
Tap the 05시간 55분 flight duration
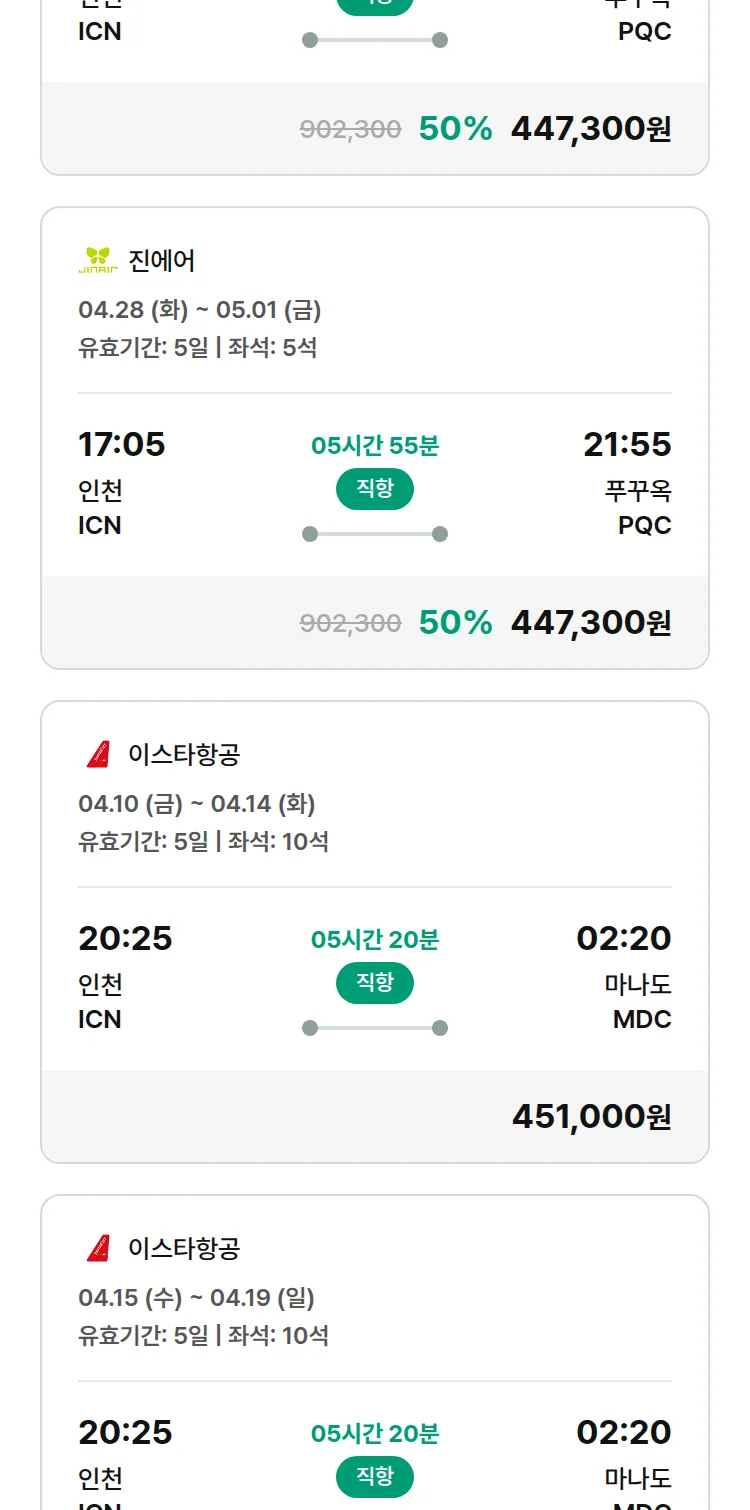point(375,446)
